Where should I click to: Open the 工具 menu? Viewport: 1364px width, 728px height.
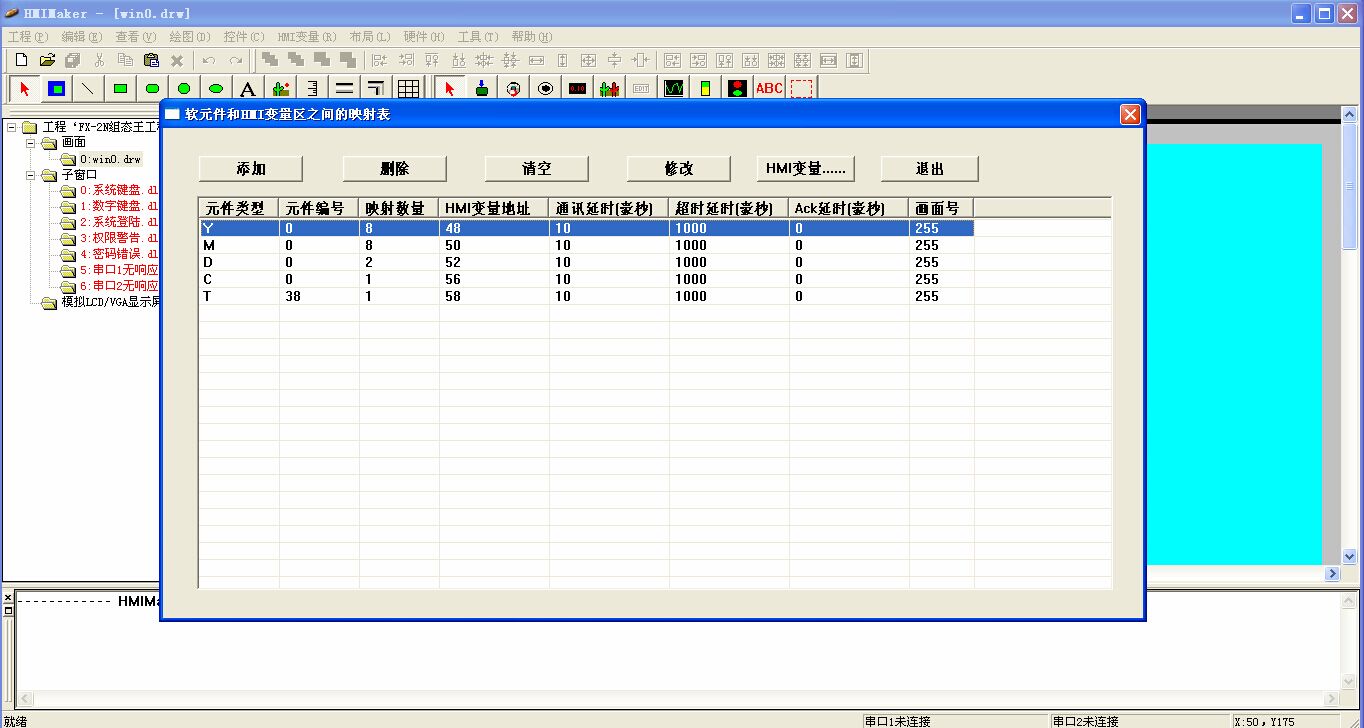click(477, 37)
